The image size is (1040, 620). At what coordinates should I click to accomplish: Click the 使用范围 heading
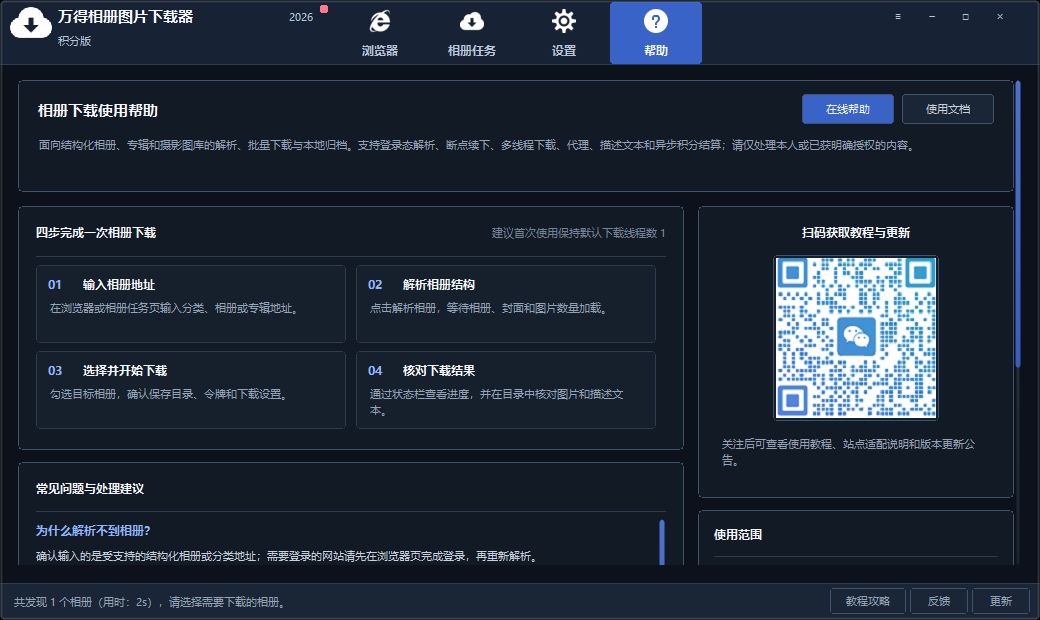click(738, 534)
